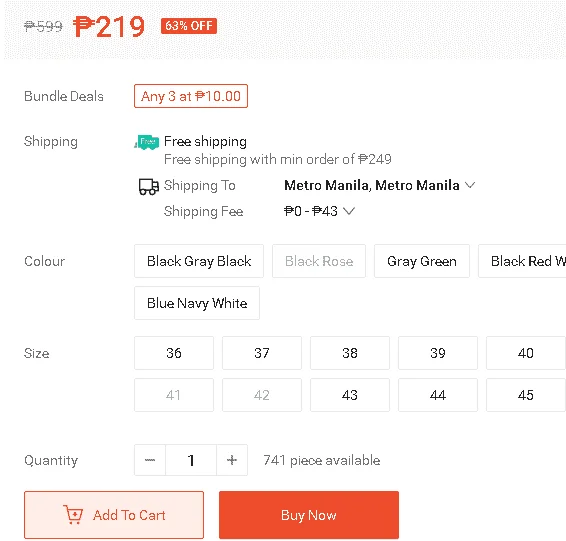Expand the shipping fee ₱0 - ₱43 chevron
566x541 pixels.
pyautogui.click(x=349, y=211)
